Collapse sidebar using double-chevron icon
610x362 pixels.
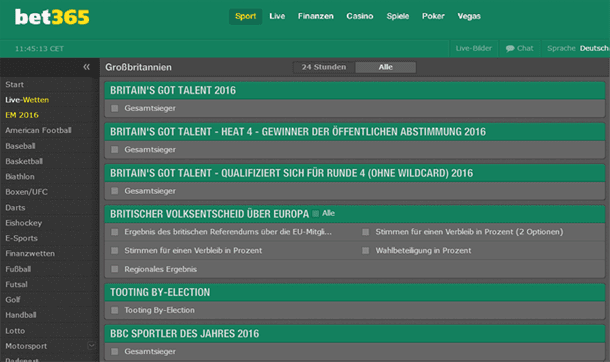pos(86,67)
